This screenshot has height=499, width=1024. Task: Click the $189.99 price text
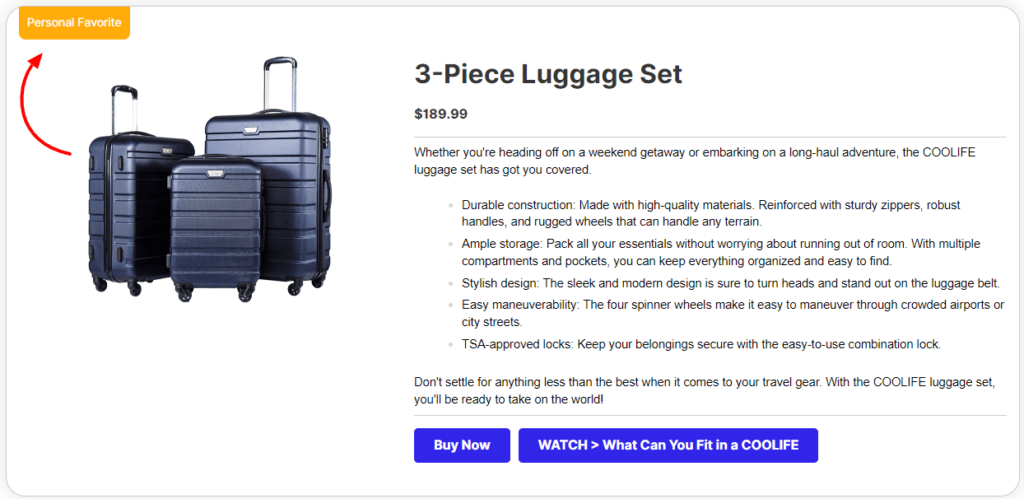(441, 114)
